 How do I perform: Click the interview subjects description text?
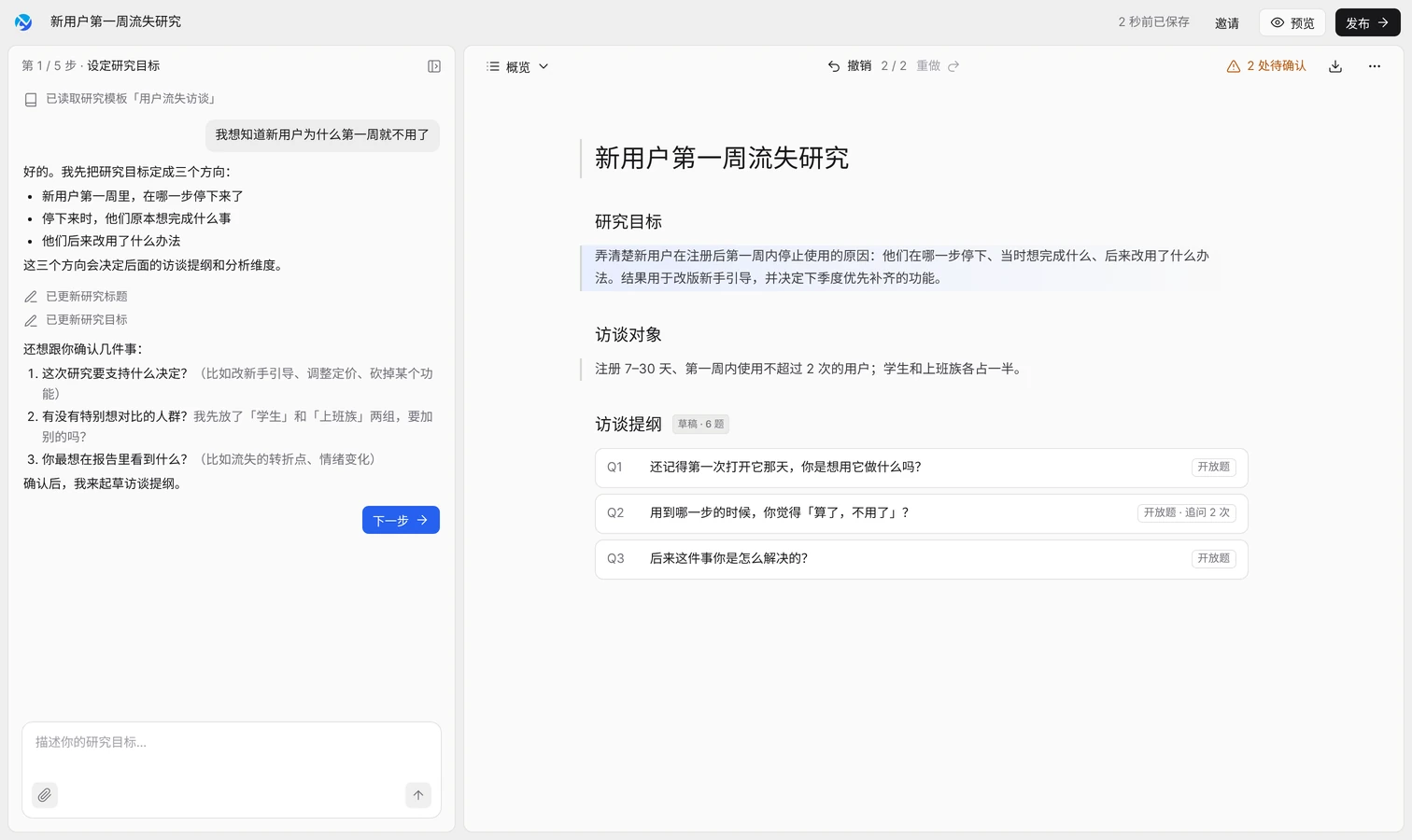click(810, 369)
